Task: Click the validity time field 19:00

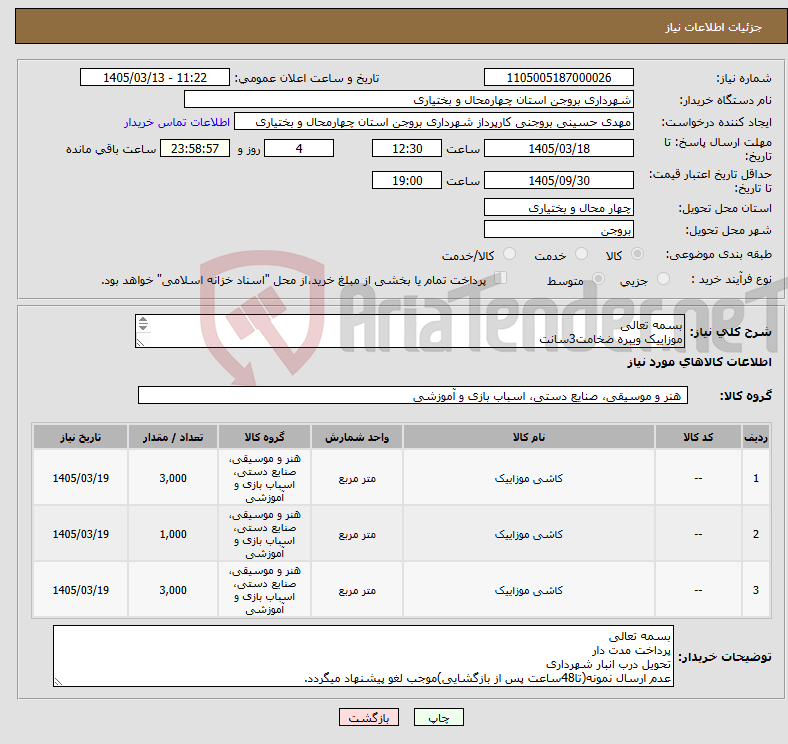Action: tap(407, 180)
